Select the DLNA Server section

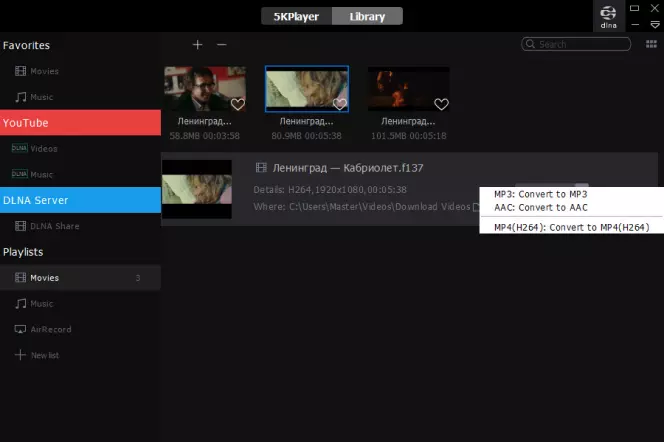tap(80, 200)
